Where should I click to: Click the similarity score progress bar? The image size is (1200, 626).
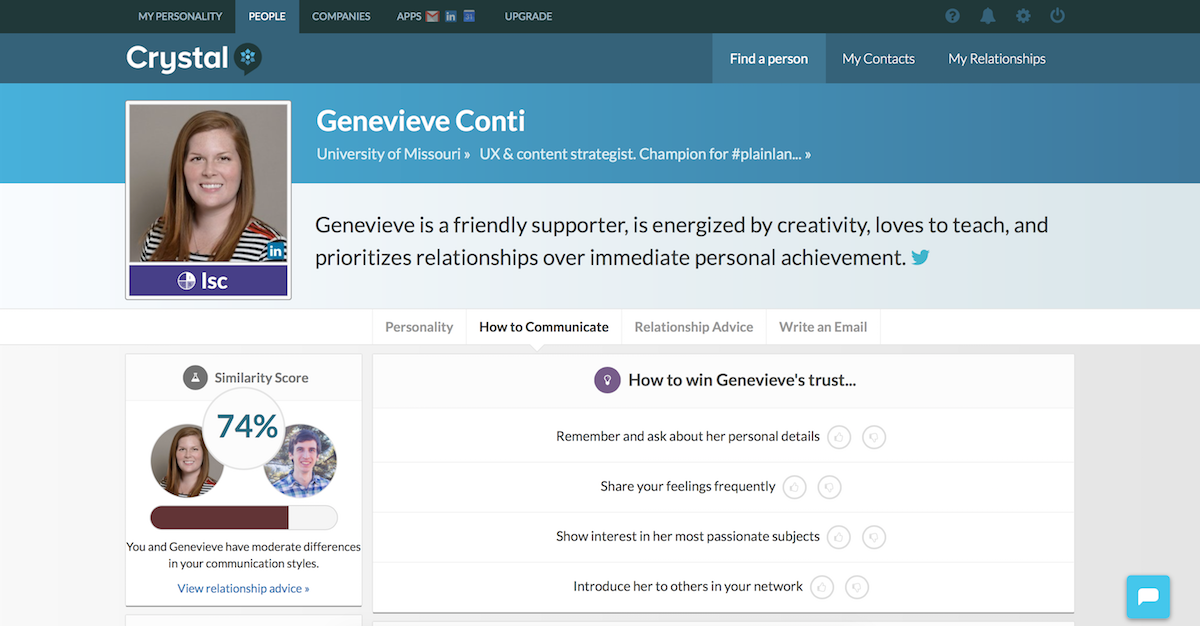[x=244, y=517]
